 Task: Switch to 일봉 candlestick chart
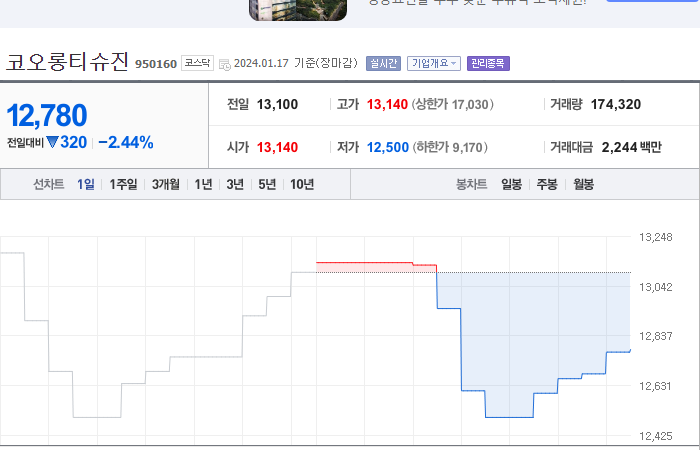click(x=511, y=184)
